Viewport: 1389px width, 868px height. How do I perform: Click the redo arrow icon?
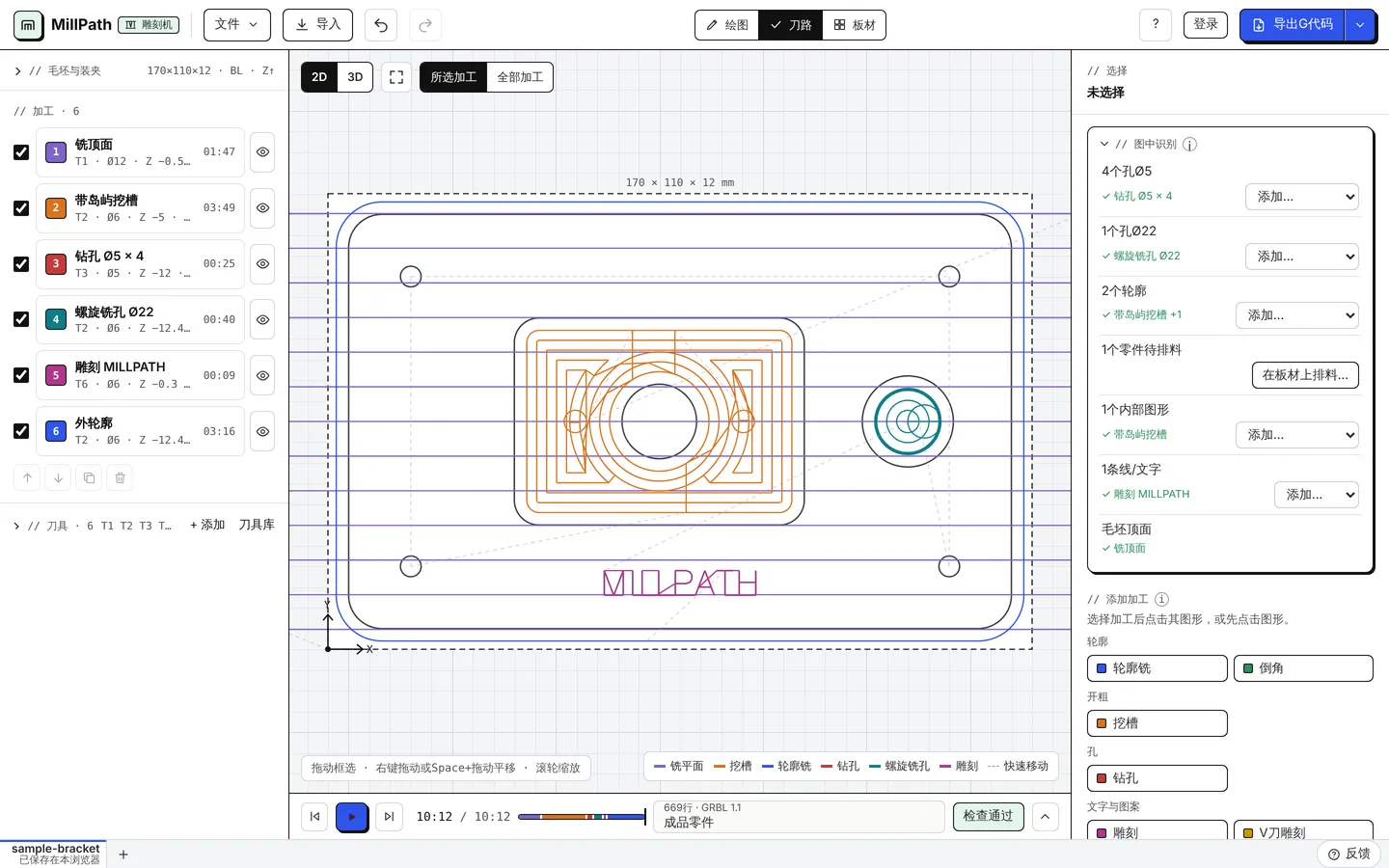[425, 25]
